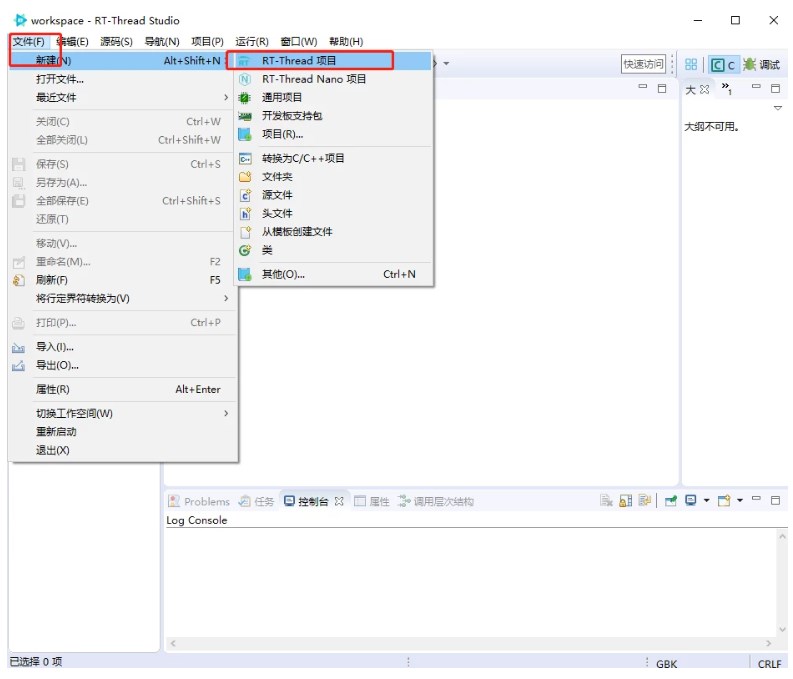Click the green class icon
Viewport: 793px width, 679px height.
coord(245,250)
